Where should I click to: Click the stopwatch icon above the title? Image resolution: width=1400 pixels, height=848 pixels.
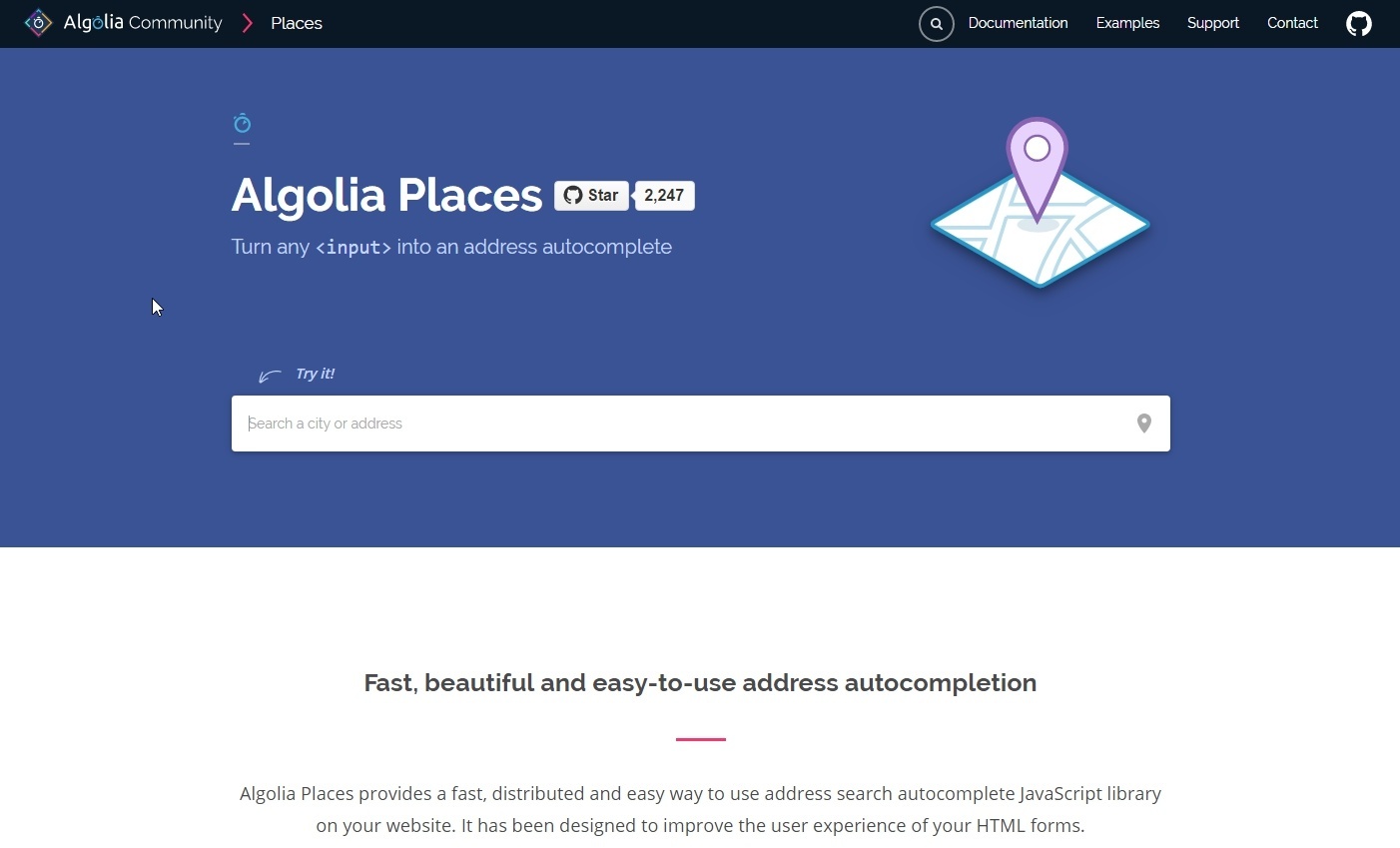[x=242, y=124]
